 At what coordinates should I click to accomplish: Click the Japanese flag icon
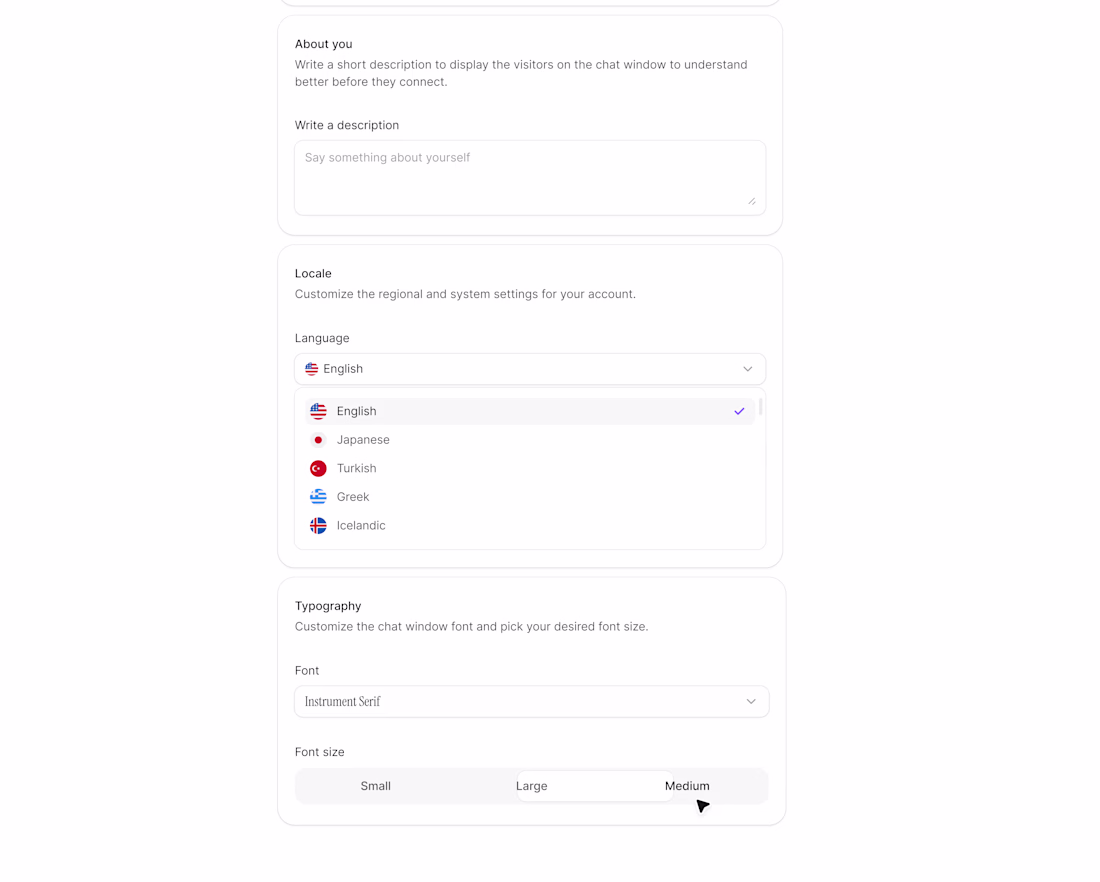pos(318,440)
